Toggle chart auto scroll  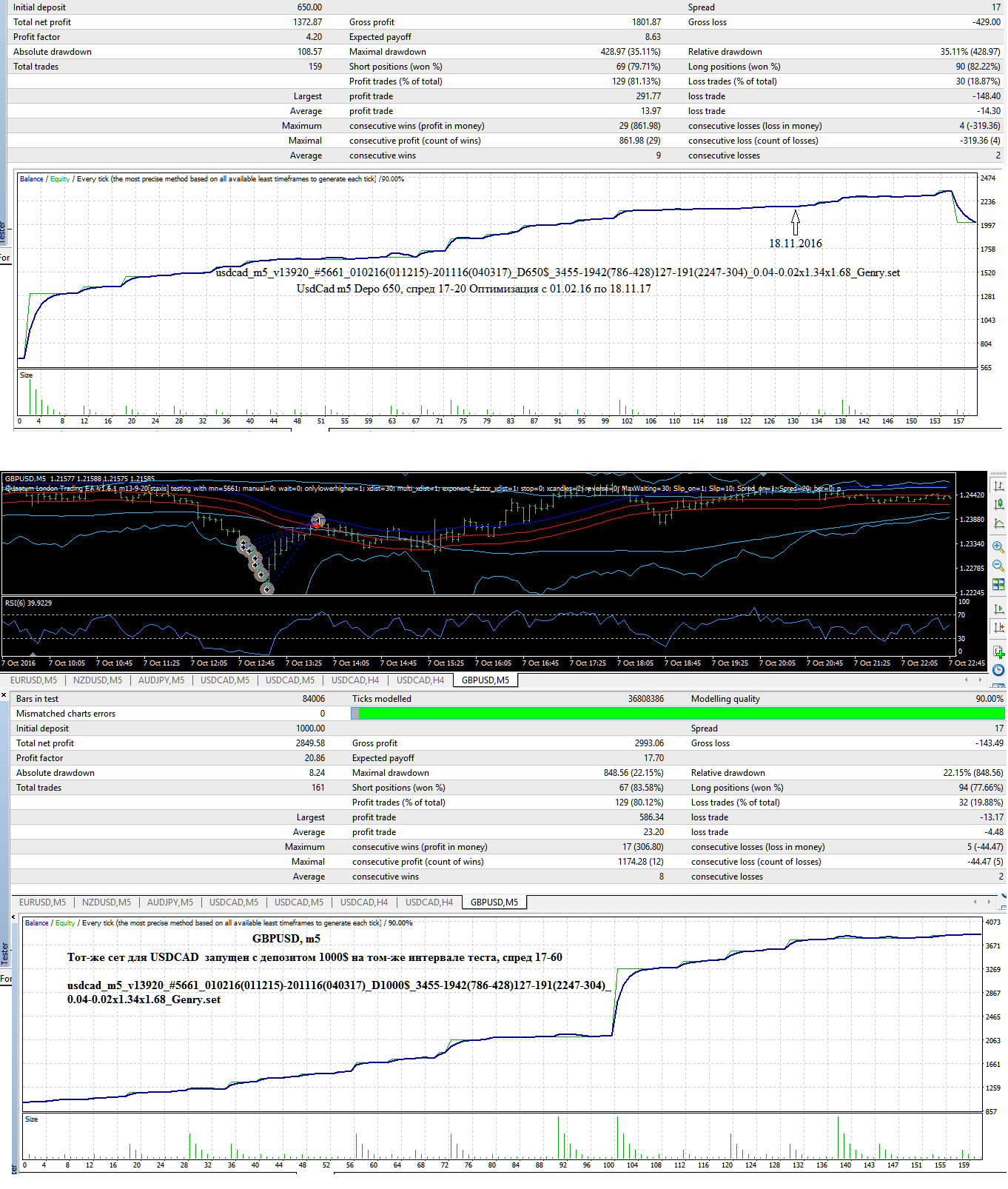998,609
